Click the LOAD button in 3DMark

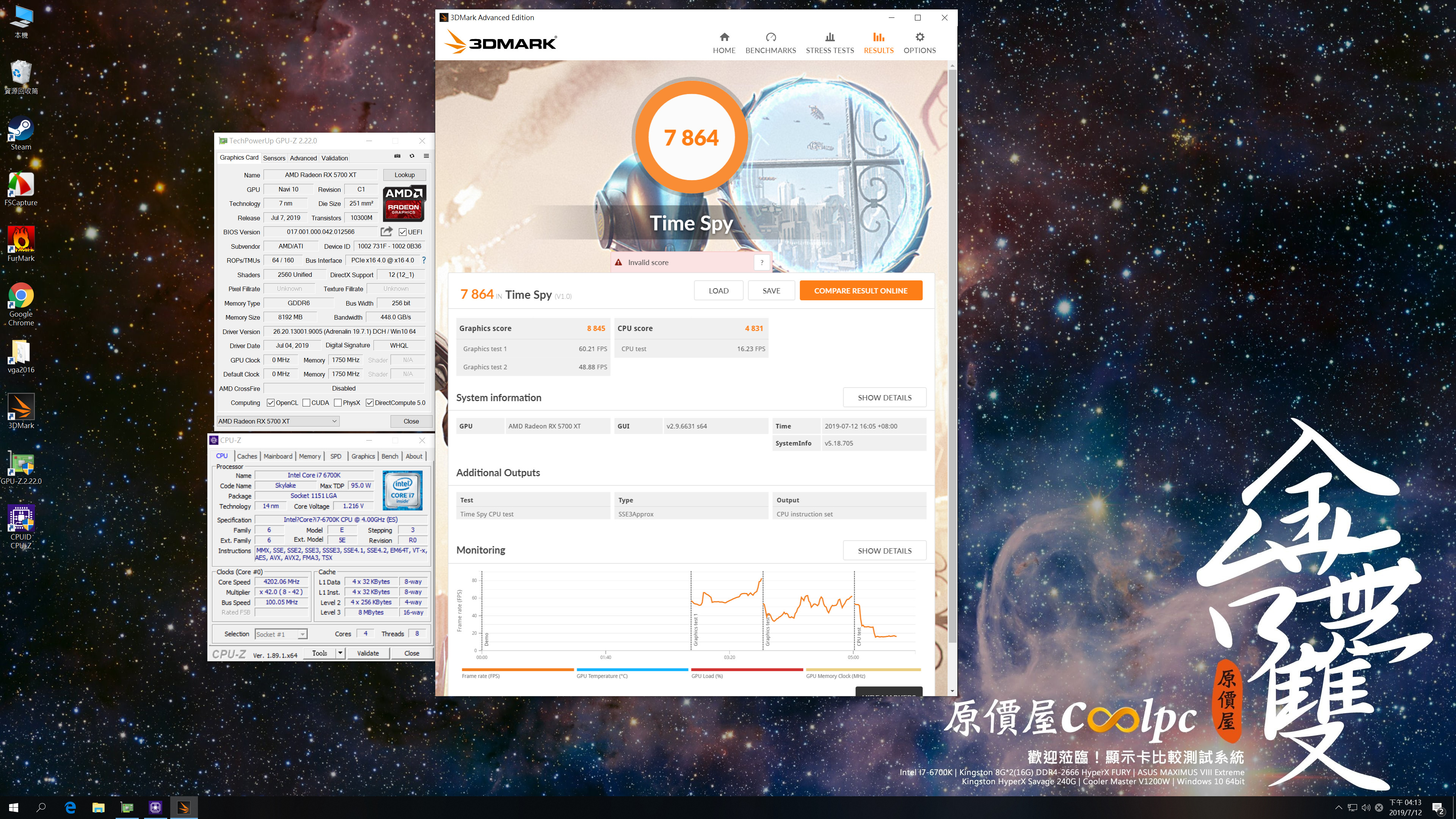(x=719, y=290)
